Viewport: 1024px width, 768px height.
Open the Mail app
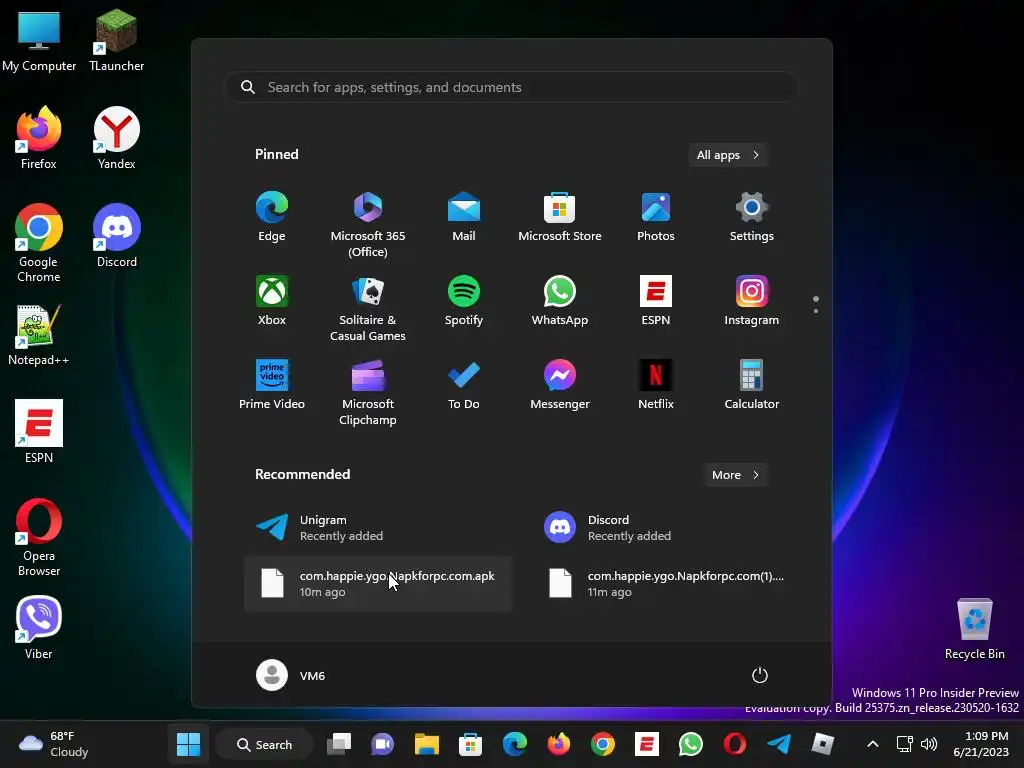point(464,217)
